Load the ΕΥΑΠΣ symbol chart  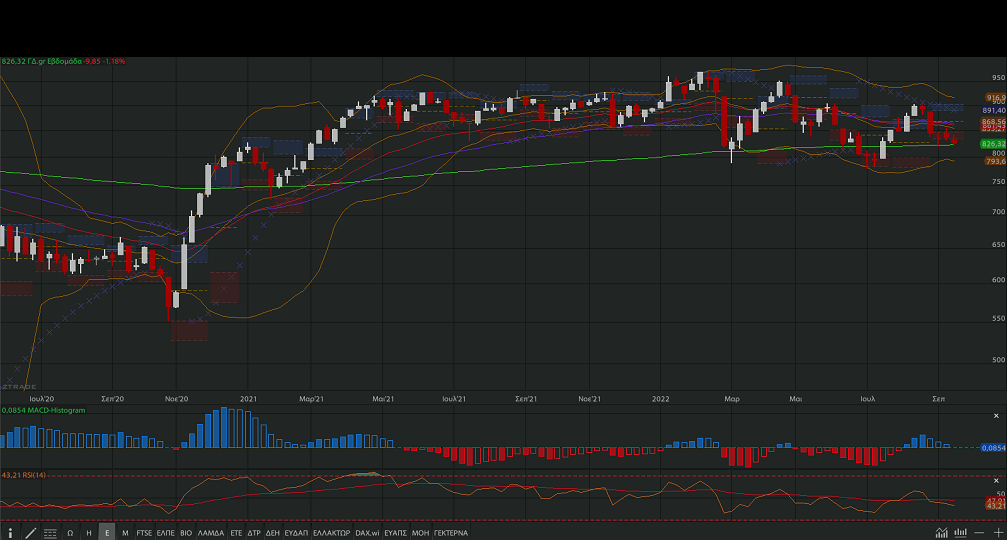[396, 533]
